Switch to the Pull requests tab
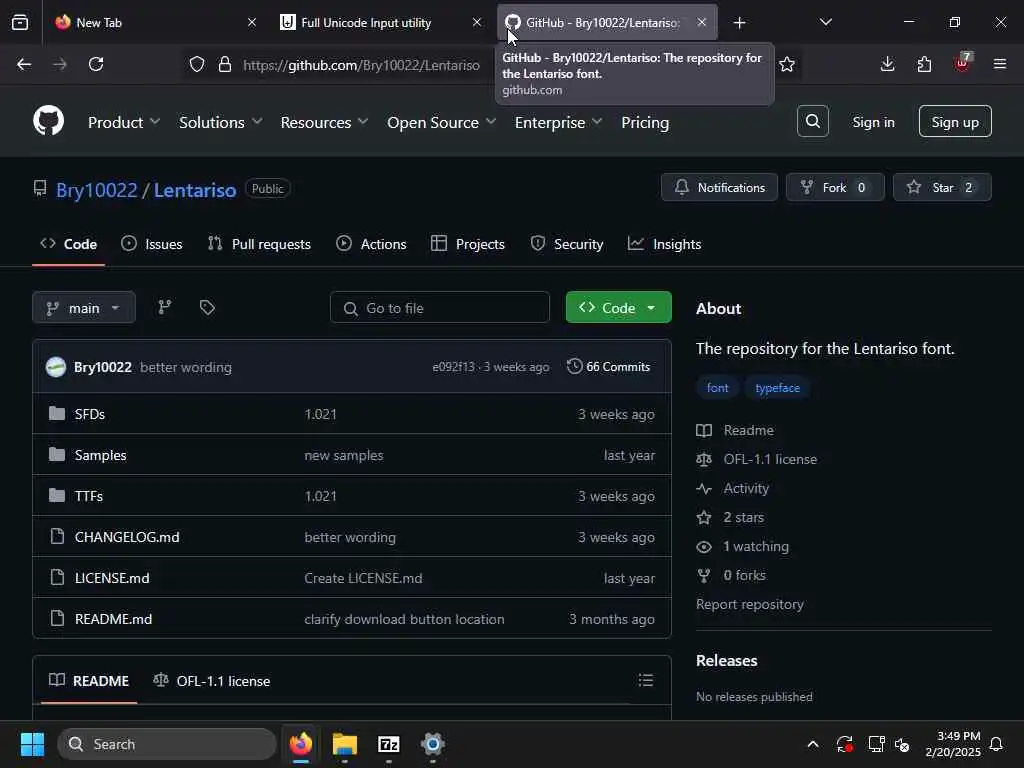 click(259, 244)
